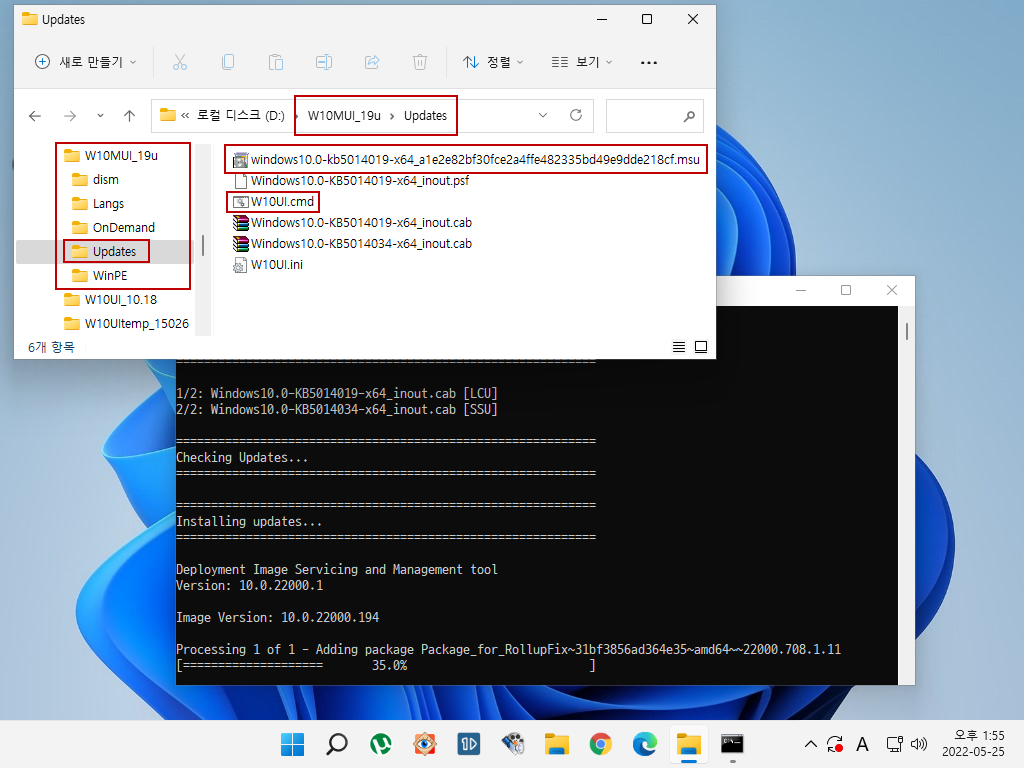Go forward with the right arrow button

pos(70,116)
